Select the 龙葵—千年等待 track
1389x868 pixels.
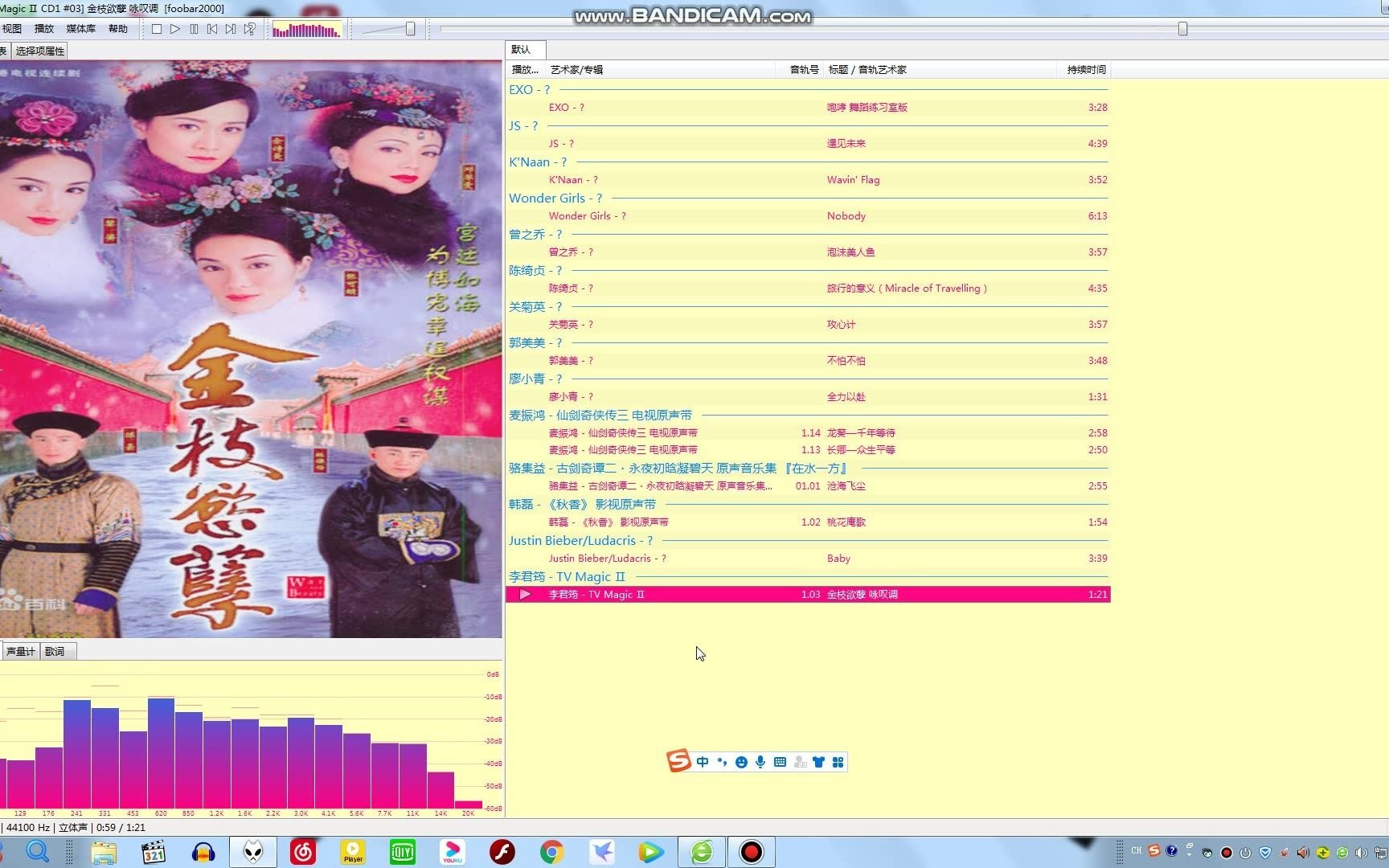click(x=808, y=432)
